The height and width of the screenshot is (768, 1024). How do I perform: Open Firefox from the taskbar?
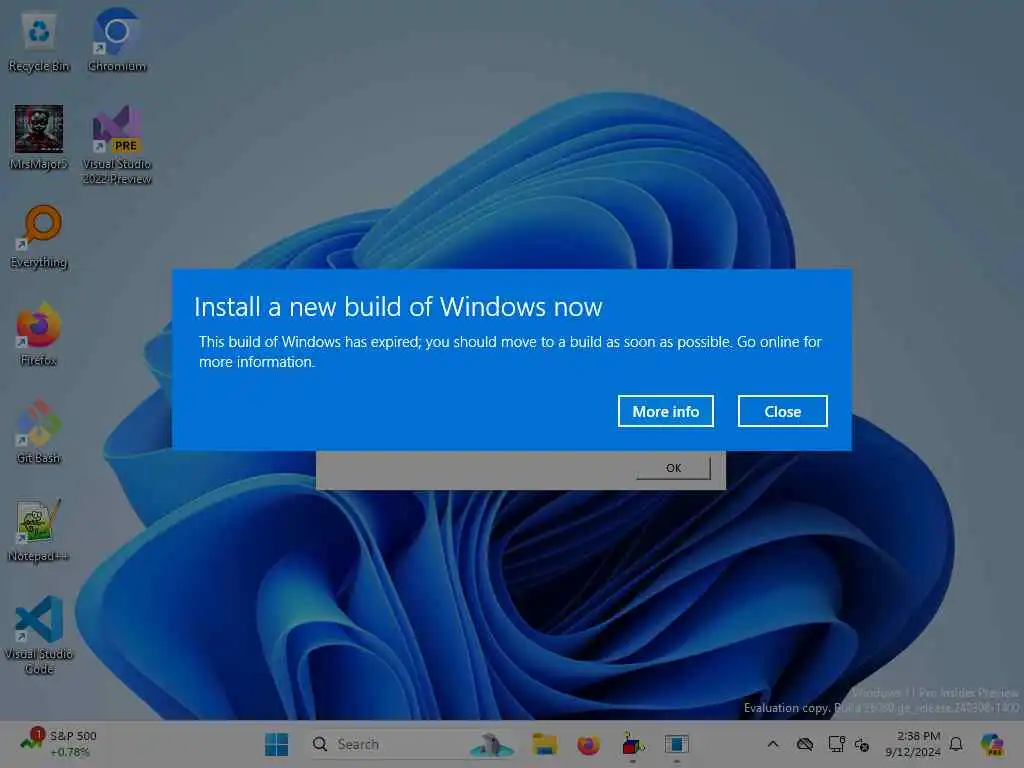[x=588, y=744]
